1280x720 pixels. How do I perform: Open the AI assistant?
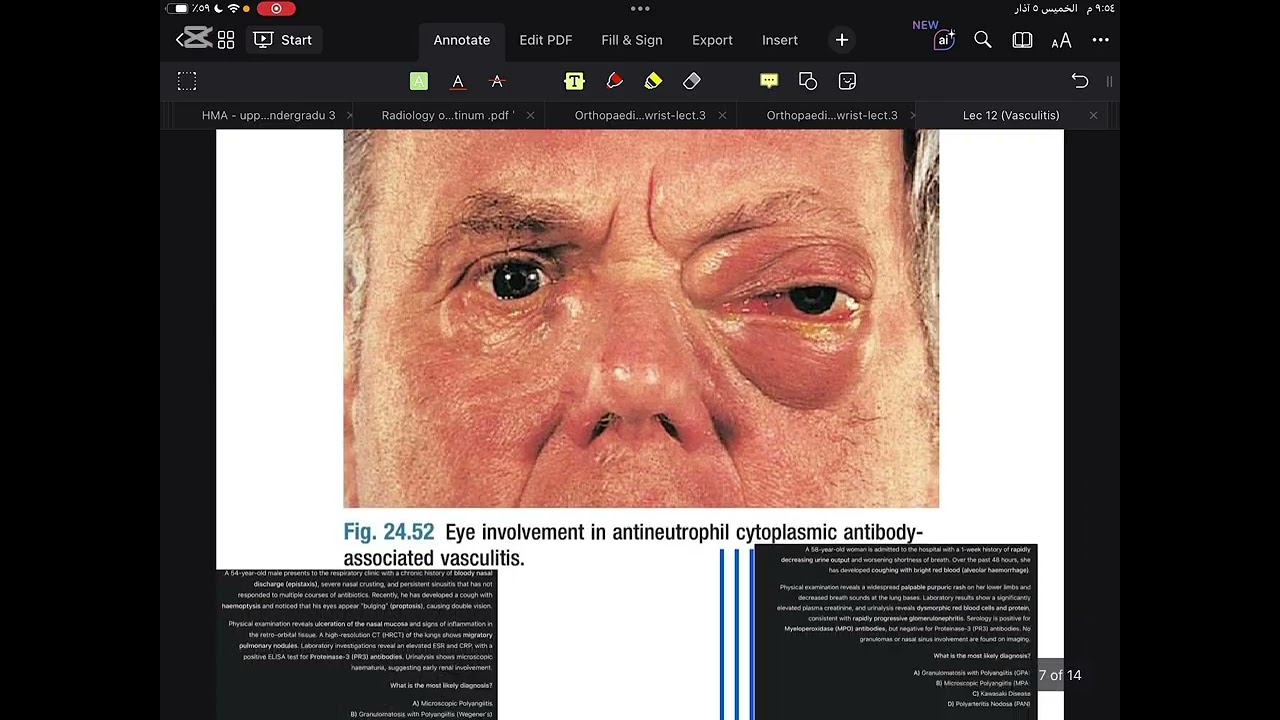(944, 40)
